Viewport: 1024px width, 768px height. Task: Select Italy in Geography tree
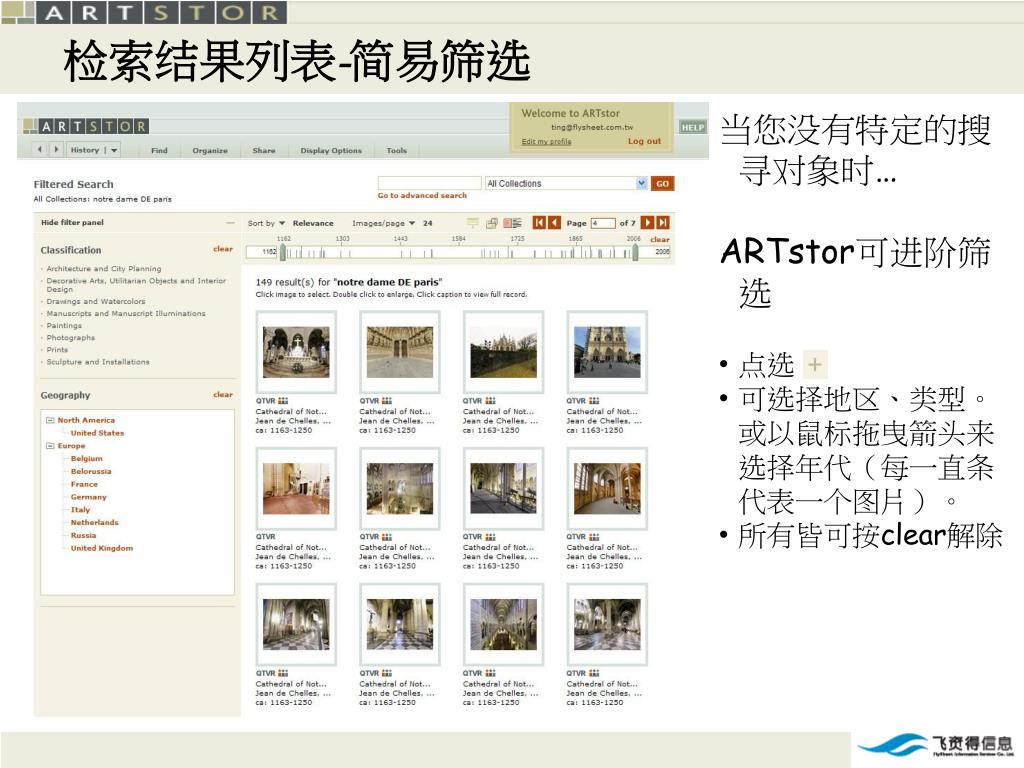click(80, 510)
